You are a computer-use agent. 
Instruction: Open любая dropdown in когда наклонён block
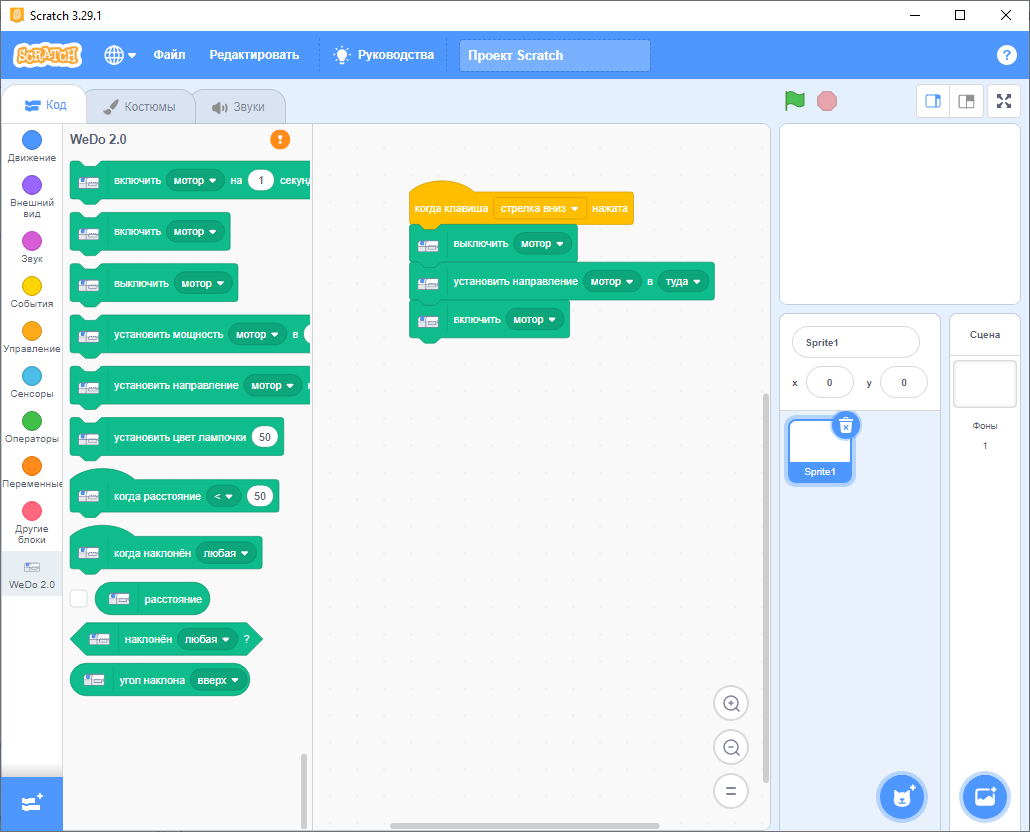[225, 554]
